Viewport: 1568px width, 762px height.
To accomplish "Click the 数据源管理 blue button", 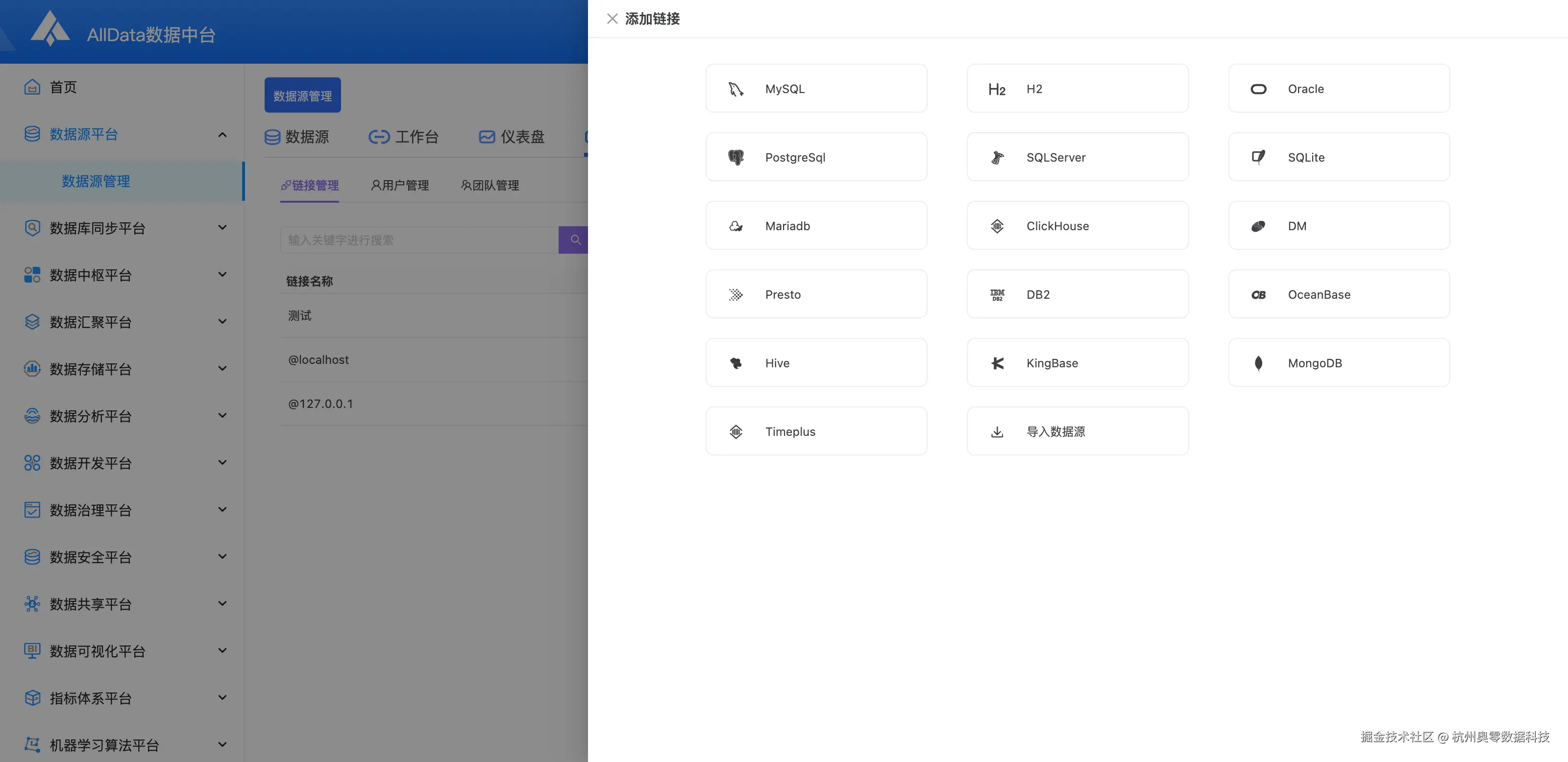I will [x=302, y=95].
